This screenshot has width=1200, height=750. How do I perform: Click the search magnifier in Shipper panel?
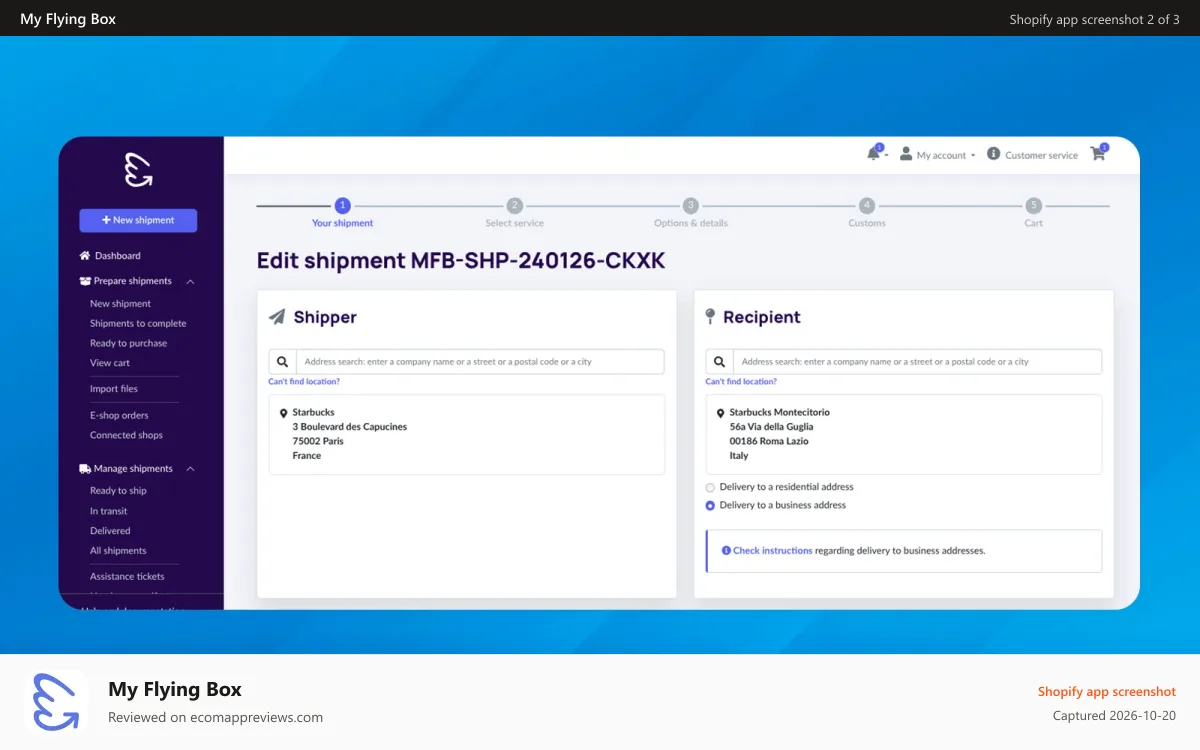pos(282,362)
